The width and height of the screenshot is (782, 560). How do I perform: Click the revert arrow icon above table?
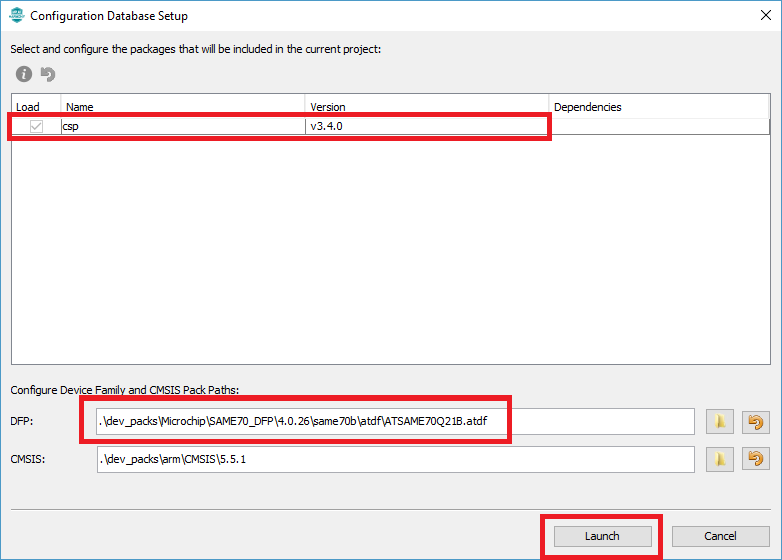pyautogui.click(x=47, y=74)
